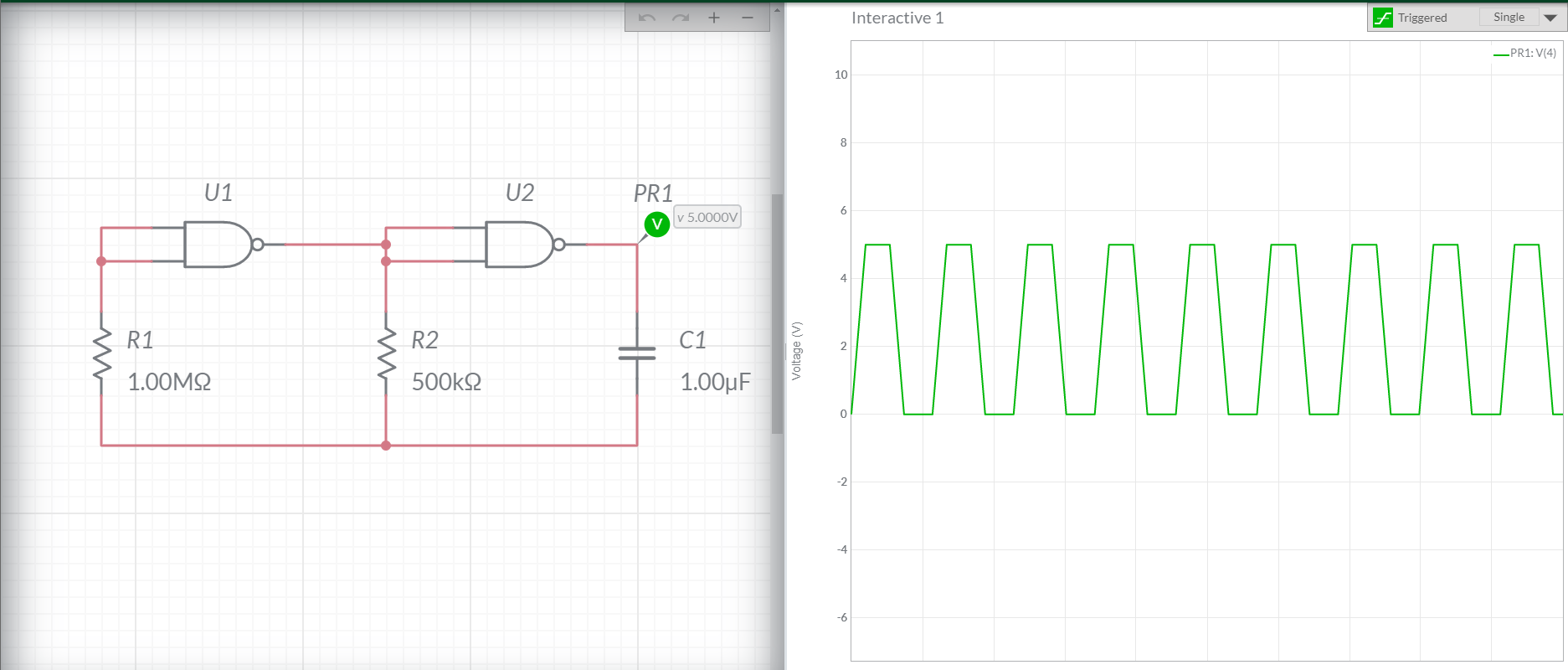Click the scrollbar up arrow on schematic
The image size is (1568, 670).
click(x=777, y=10)
